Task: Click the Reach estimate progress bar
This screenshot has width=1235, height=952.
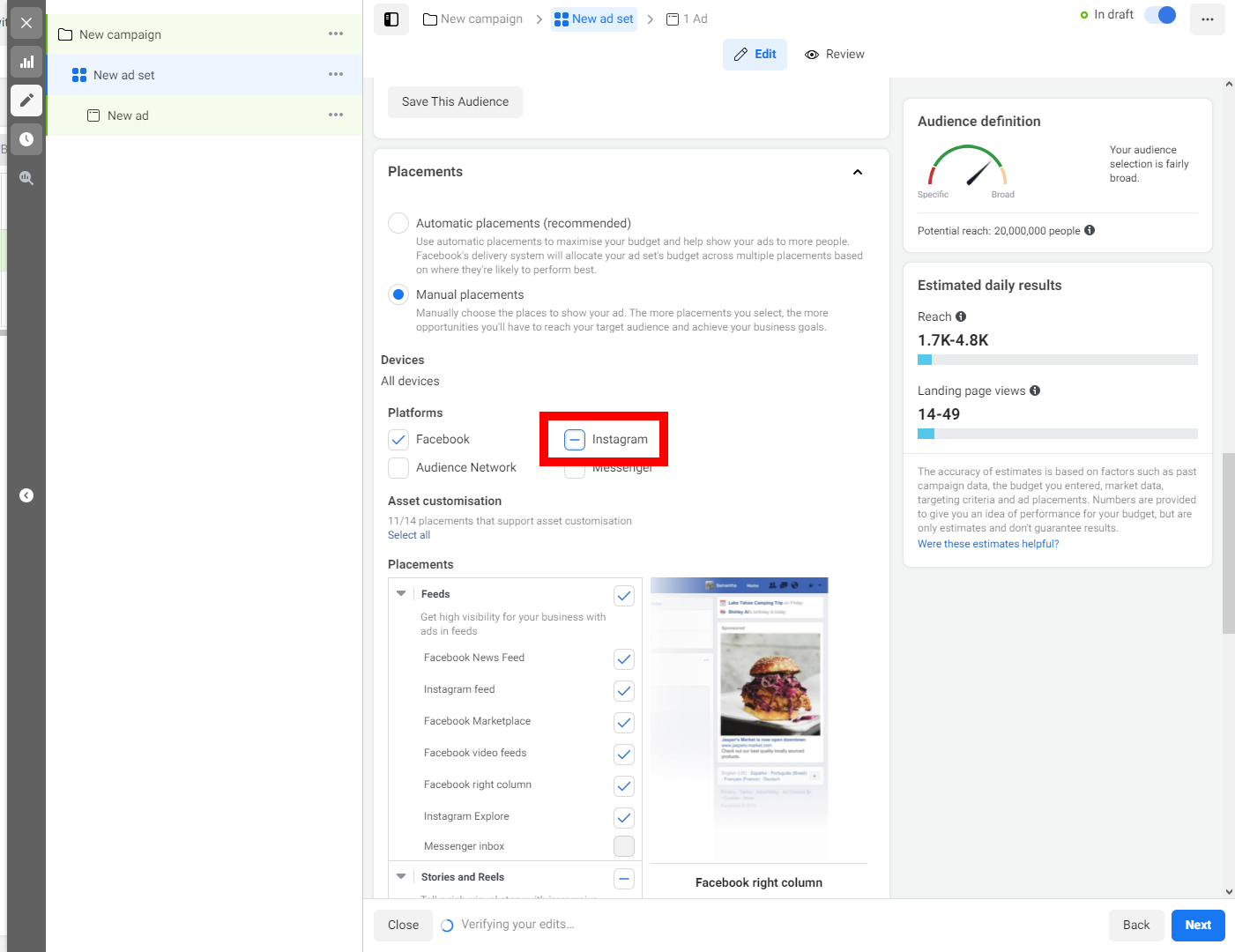Action: pyautogui.click(x=1058, y=360)
